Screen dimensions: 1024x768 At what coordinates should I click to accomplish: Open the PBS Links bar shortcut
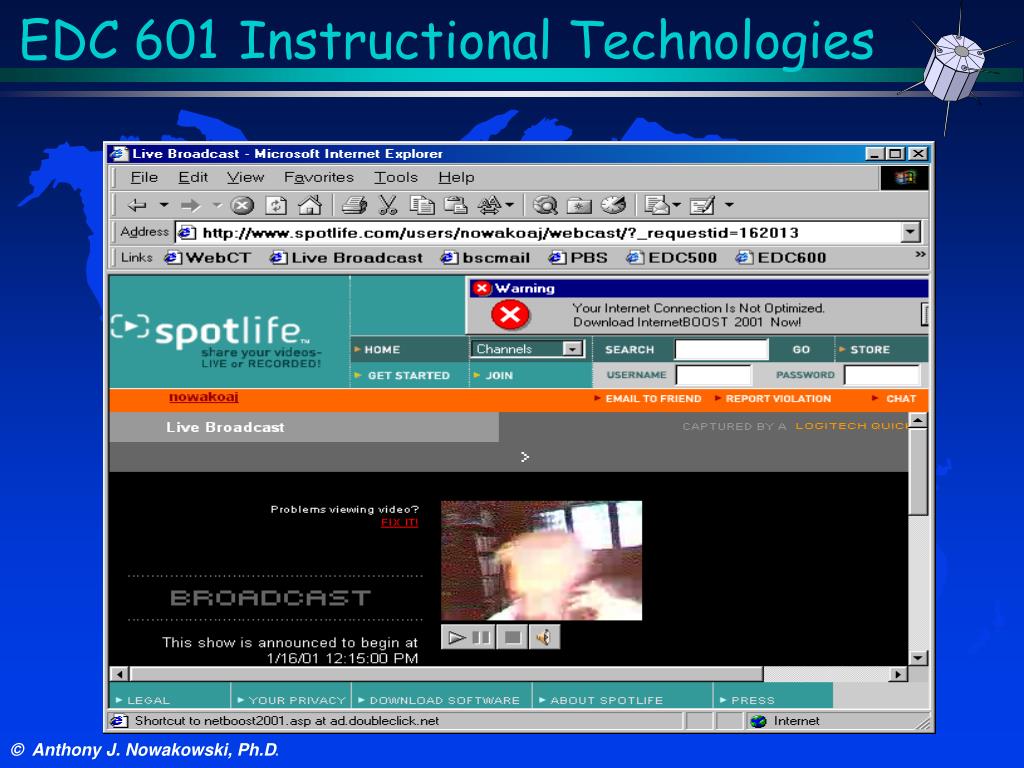tap(579, 258)
